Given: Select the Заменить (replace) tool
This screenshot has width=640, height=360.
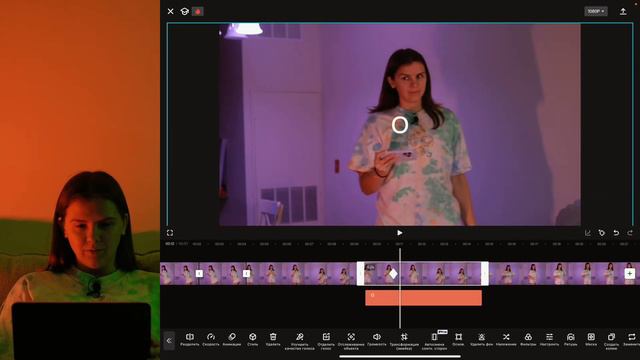Looking at the screenshot, I should pyautogui.click(x=631, y=340).
